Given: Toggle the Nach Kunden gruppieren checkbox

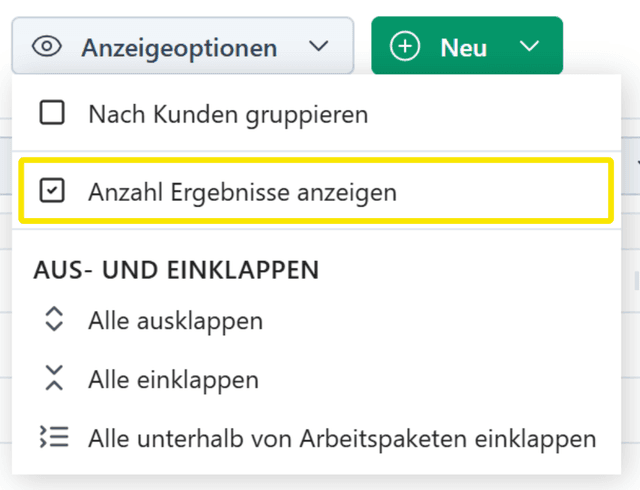Looking at the screenshot, I should point(52,114).
